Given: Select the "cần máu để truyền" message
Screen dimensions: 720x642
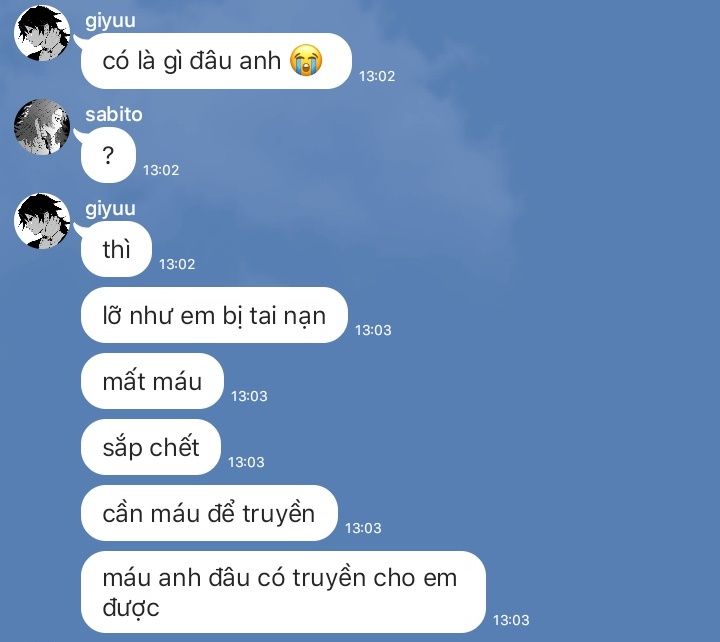Looking at the screenshot, I should click(x=209, y=513).
